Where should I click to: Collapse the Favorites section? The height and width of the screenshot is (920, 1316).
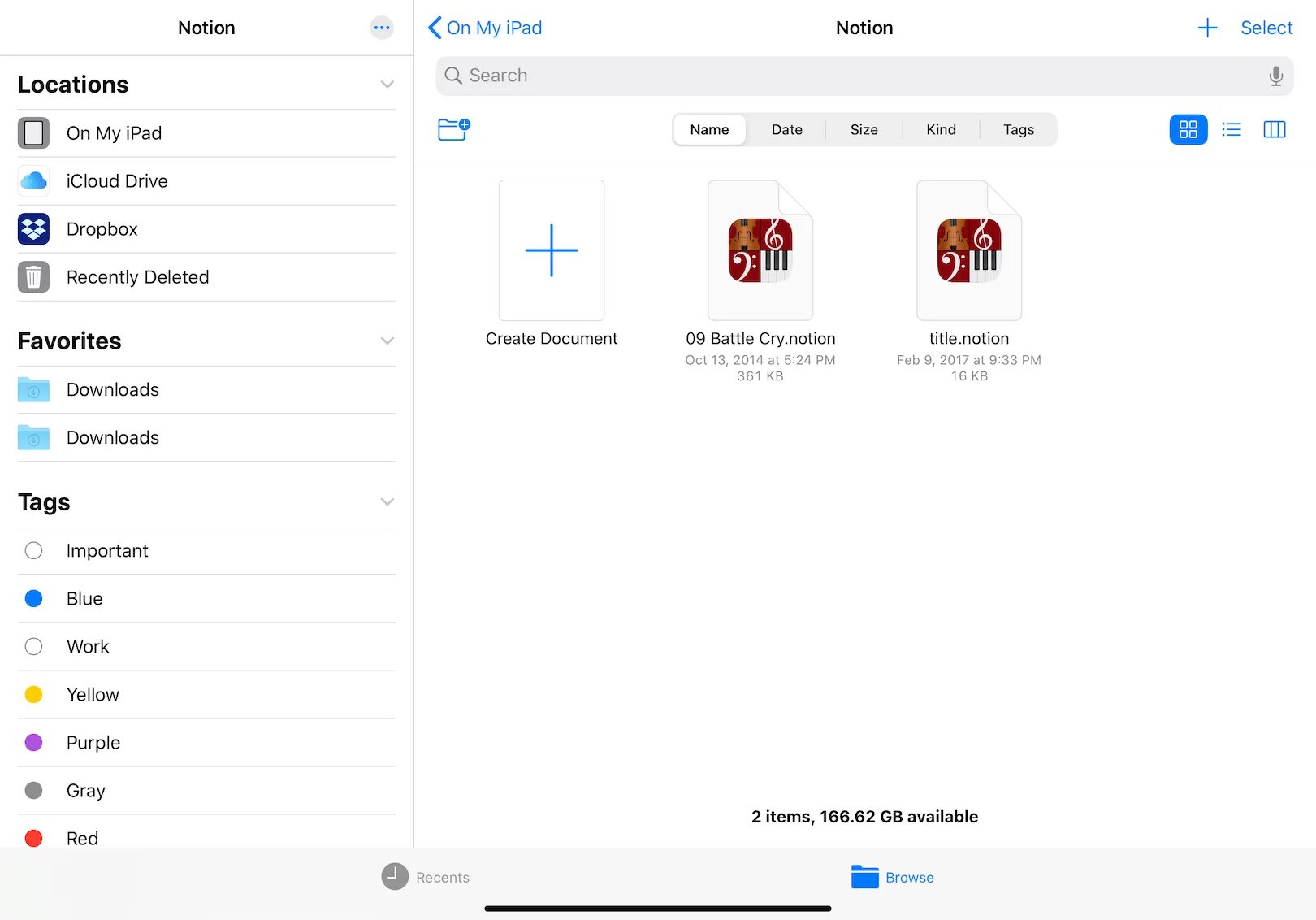click(387, 341)
